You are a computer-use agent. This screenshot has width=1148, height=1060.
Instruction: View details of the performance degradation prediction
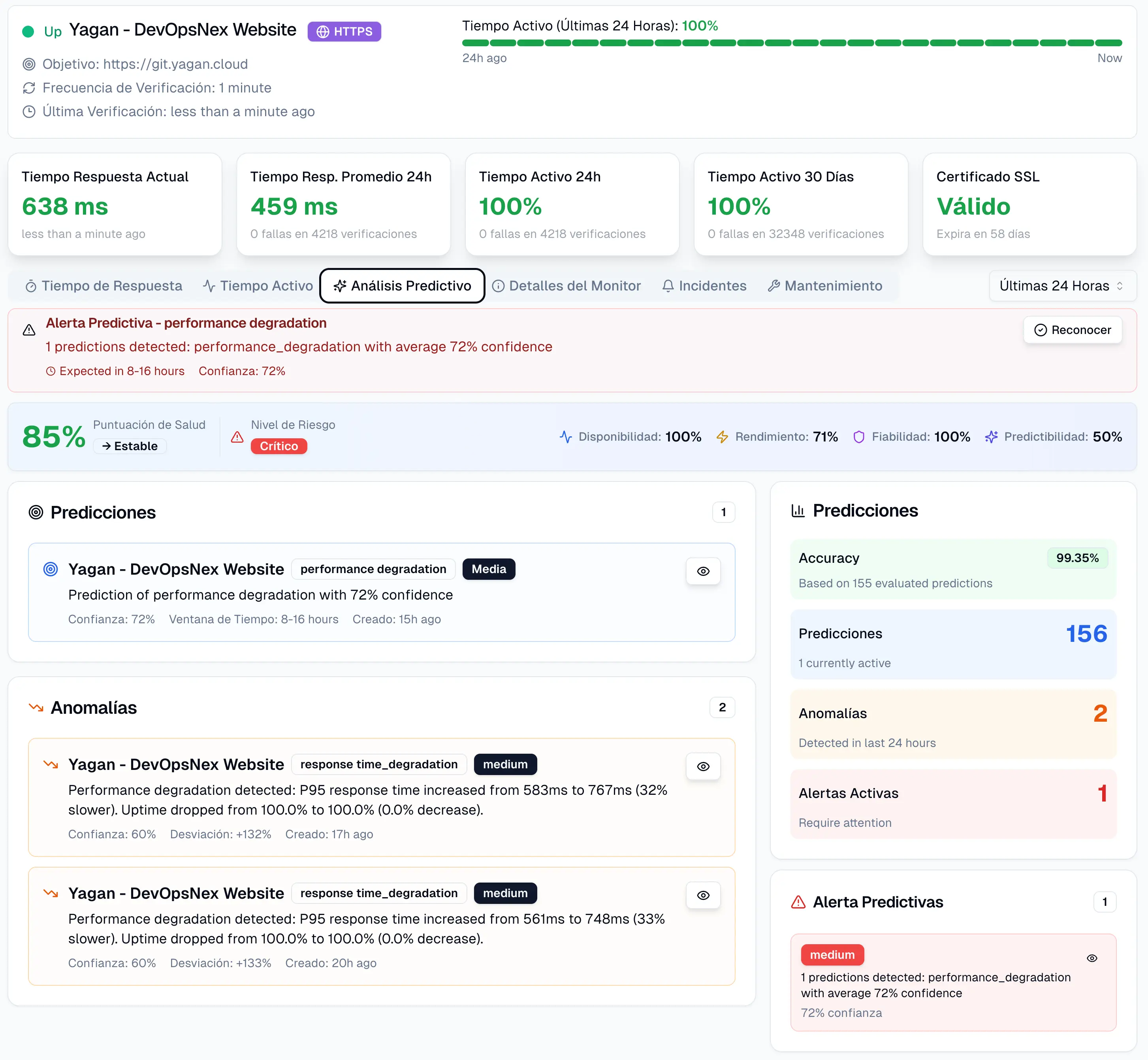pyautogui.click(x=703, y=571)
